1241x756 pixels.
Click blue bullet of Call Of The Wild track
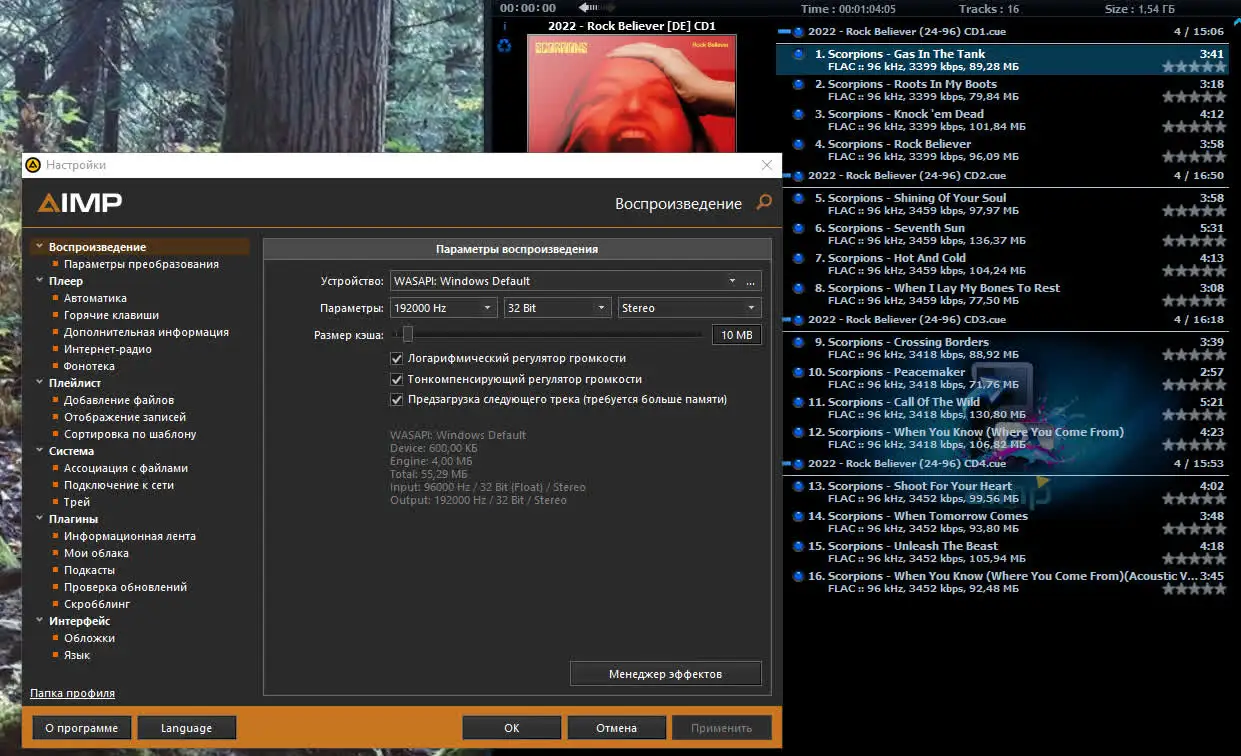(x=798, y=403)
